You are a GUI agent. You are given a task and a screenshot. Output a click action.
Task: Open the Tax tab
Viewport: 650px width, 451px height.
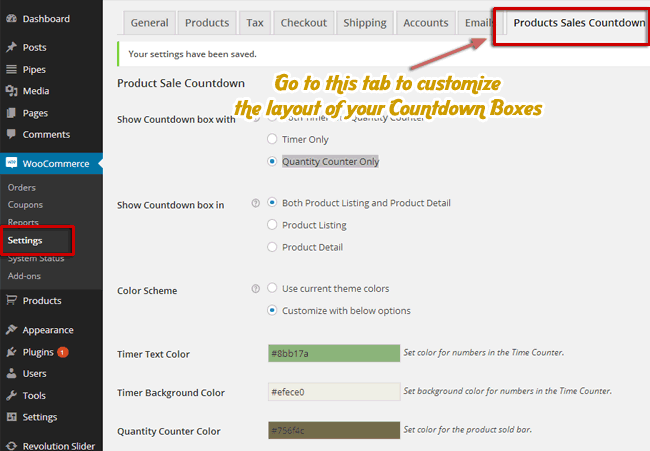pos(255,23)
